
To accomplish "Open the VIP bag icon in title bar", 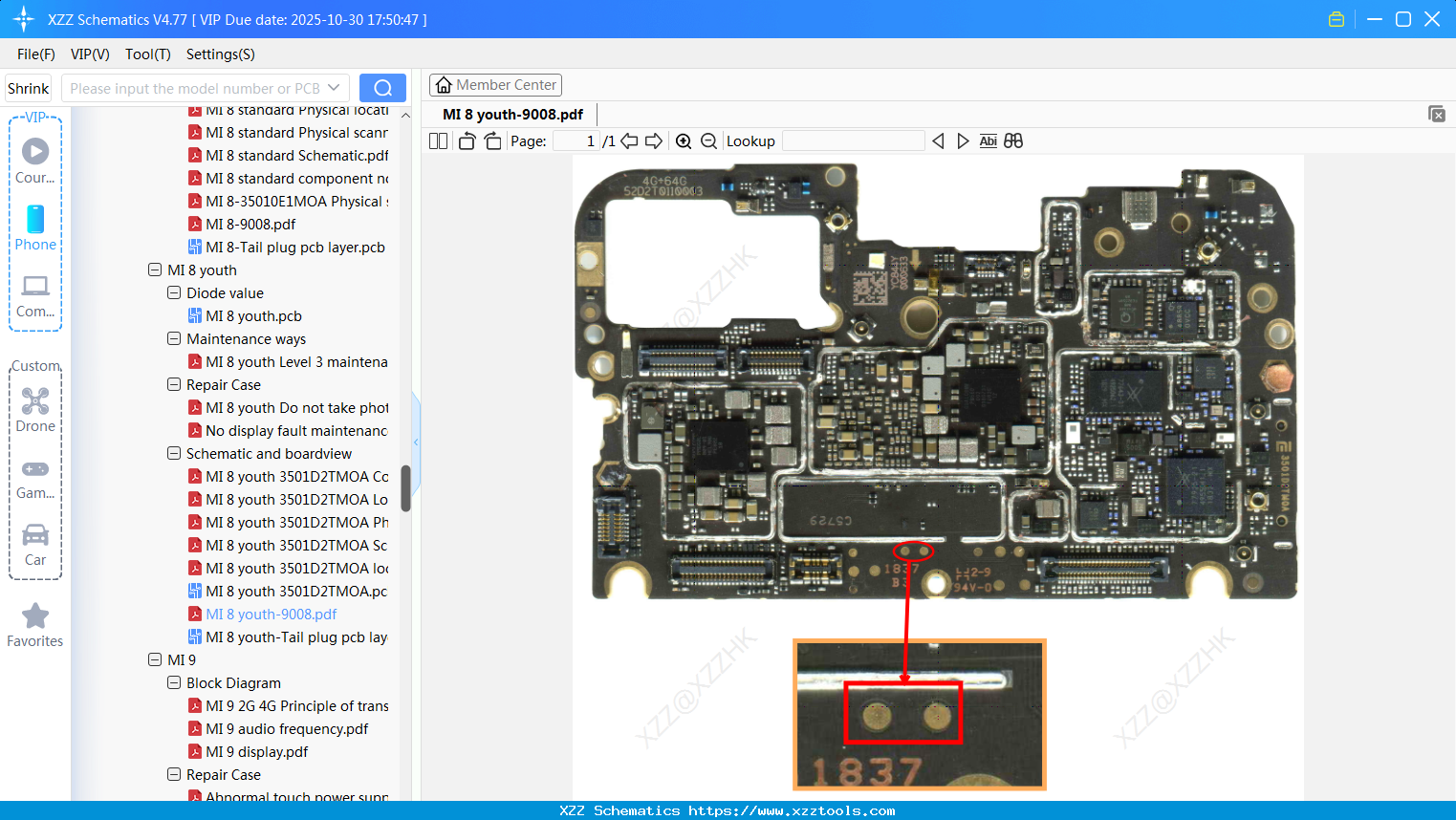I will click(x=1336, y=19).
